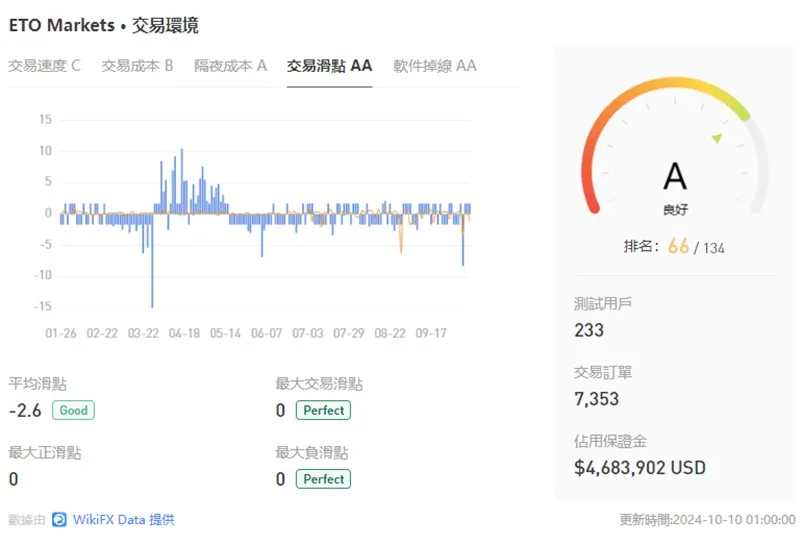
Task: Click the 平均滑點 label
Action: point(37,384)
